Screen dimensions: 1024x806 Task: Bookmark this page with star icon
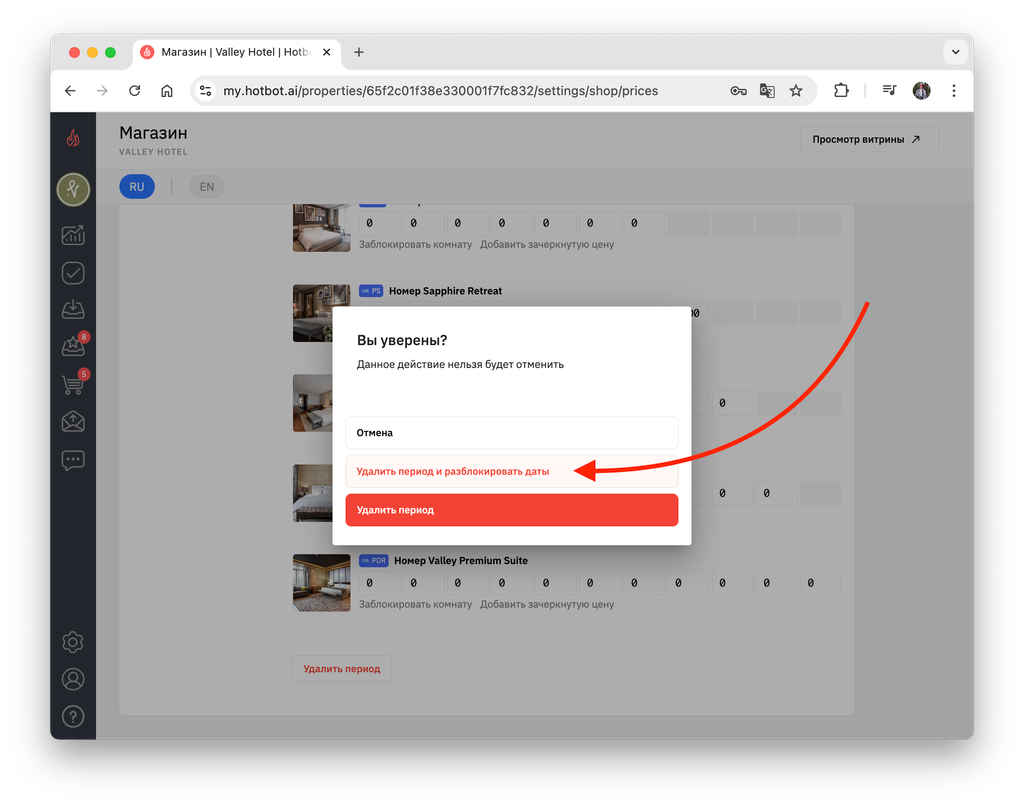(x=796, y=91)
